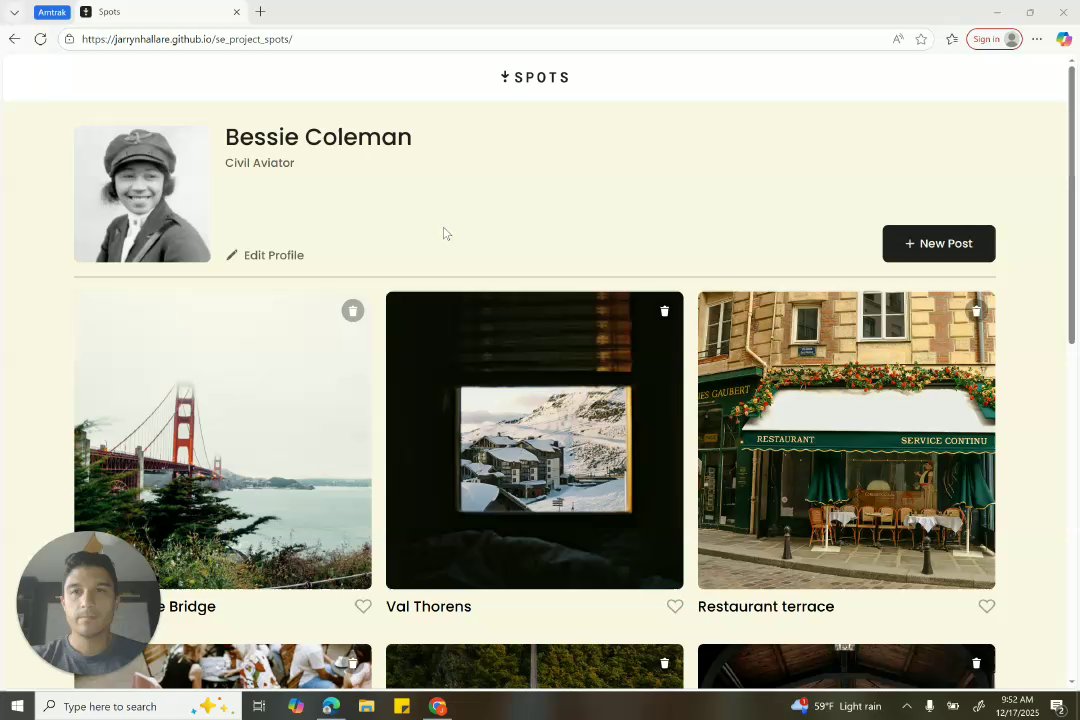The image size is (1080, 720).
Task: Delete the Golden Gate Bridge card
Action: [x=353, y=311]
